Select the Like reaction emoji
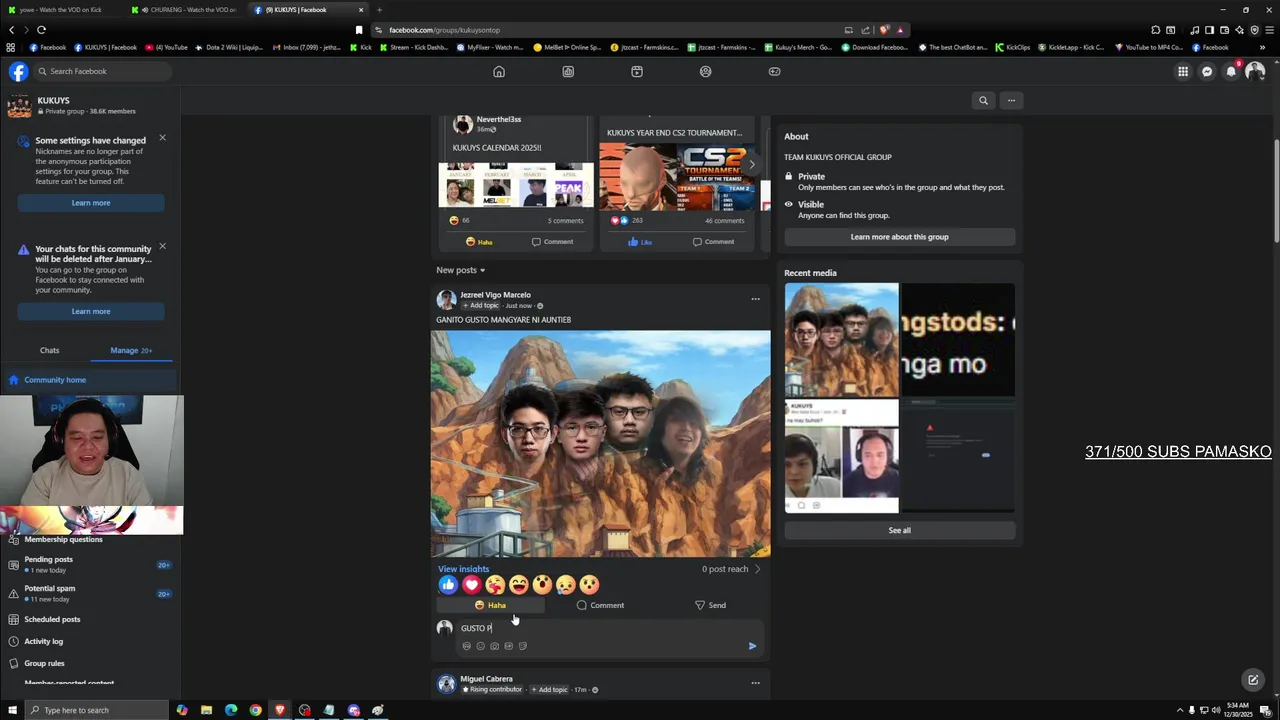 coord(448,585)
